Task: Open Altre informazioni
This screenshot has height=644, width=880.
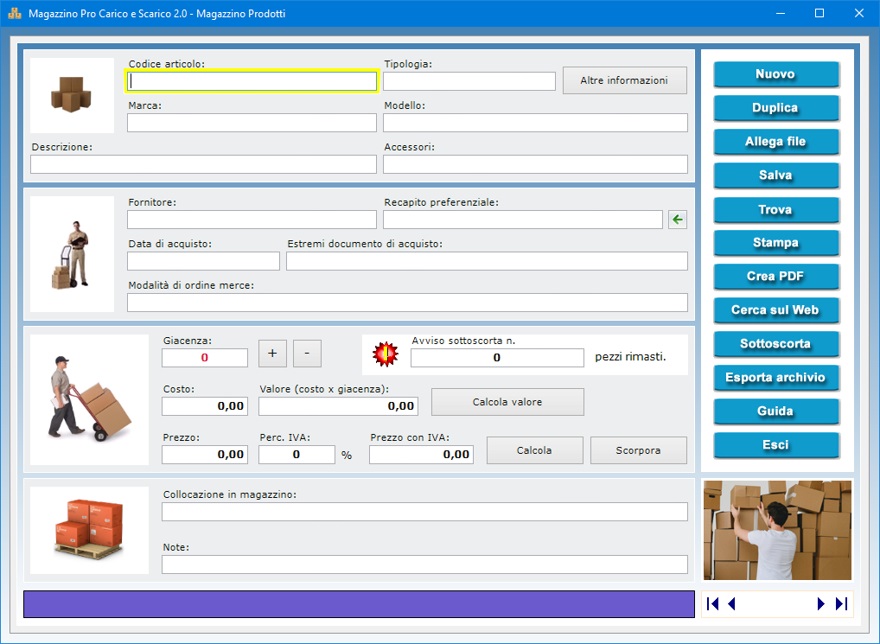Action: 625,80
